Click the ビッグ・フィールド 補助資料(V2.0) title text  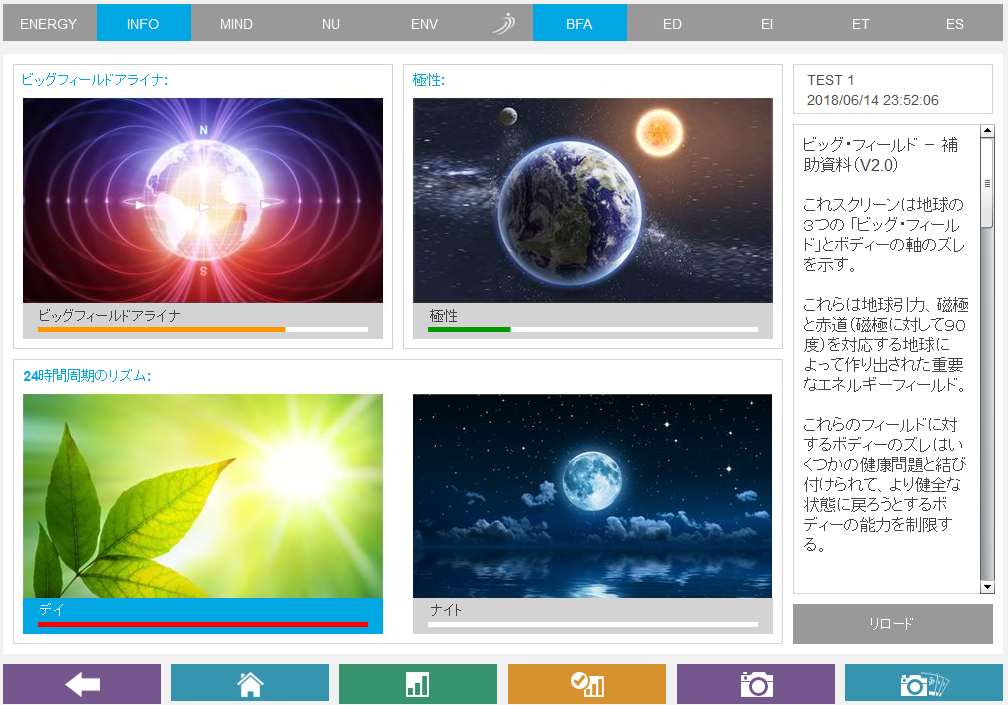[881, 155]
